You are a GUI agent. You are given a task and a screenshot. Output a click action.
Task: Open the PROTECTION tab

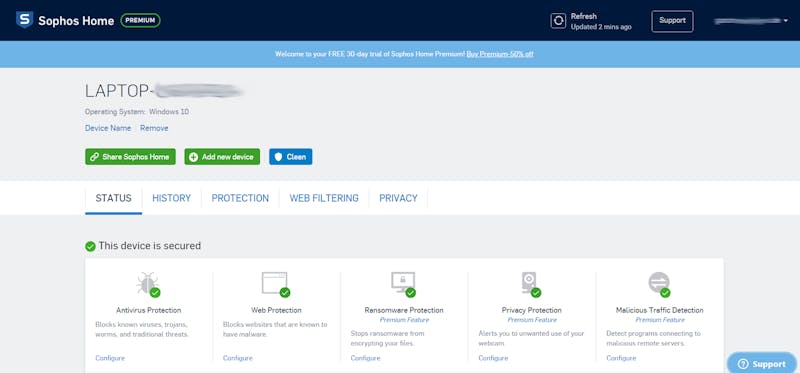click(x=240, y=198)
